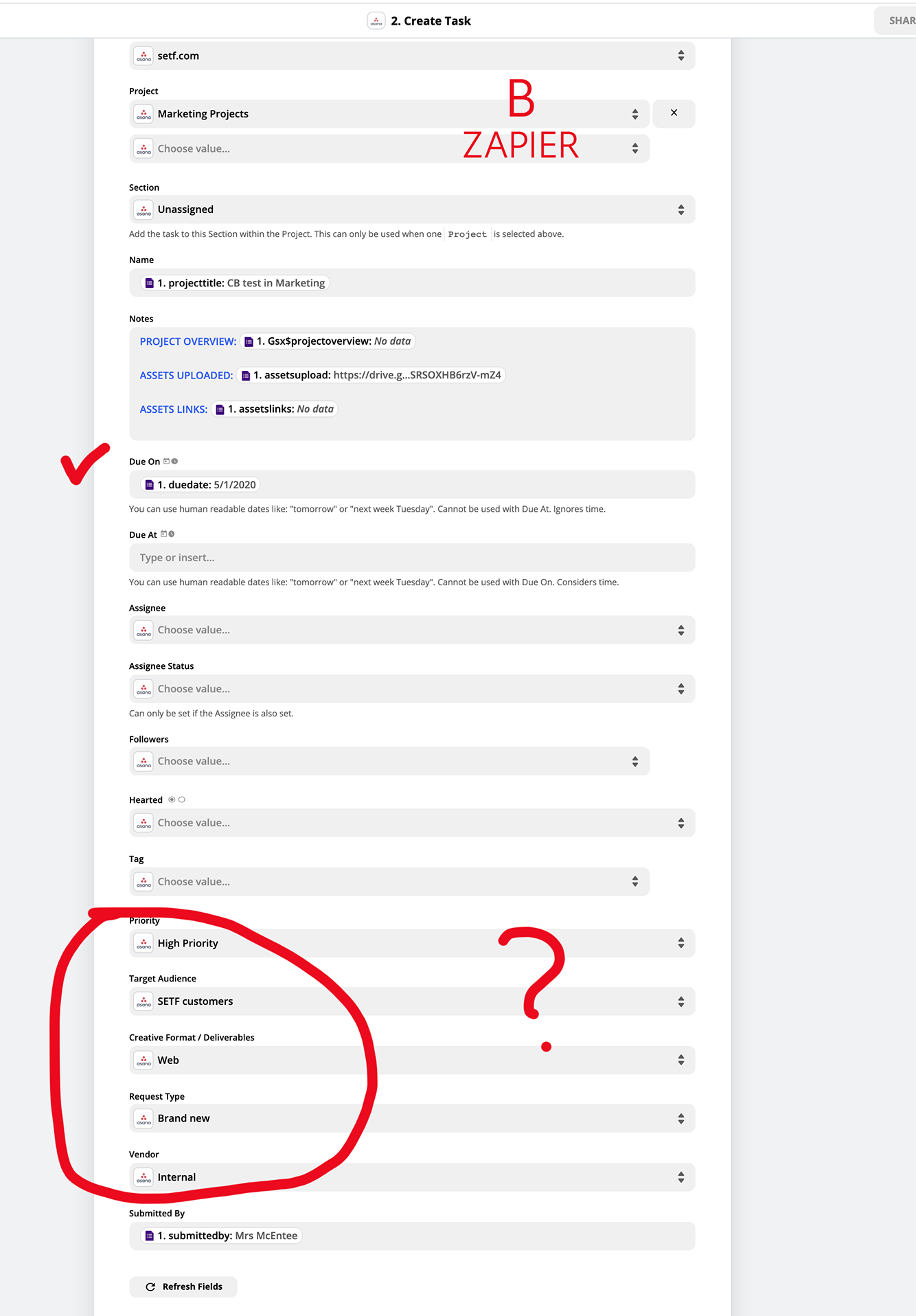Select the second radio icon beside Hearted
Image resolution: width=916 pixels, height=1316 pixels.
[x=182, y=799]
